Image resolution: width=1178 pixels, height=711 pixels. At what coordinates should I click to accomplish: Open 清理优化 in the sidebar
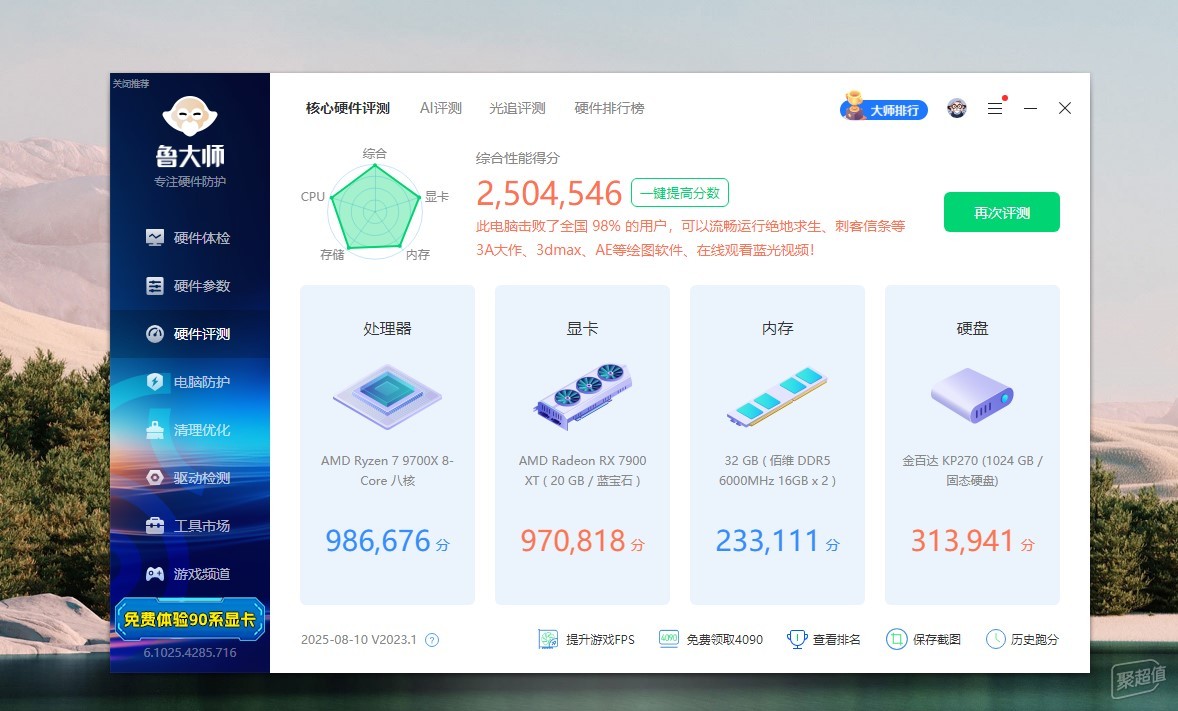[189, 431]
